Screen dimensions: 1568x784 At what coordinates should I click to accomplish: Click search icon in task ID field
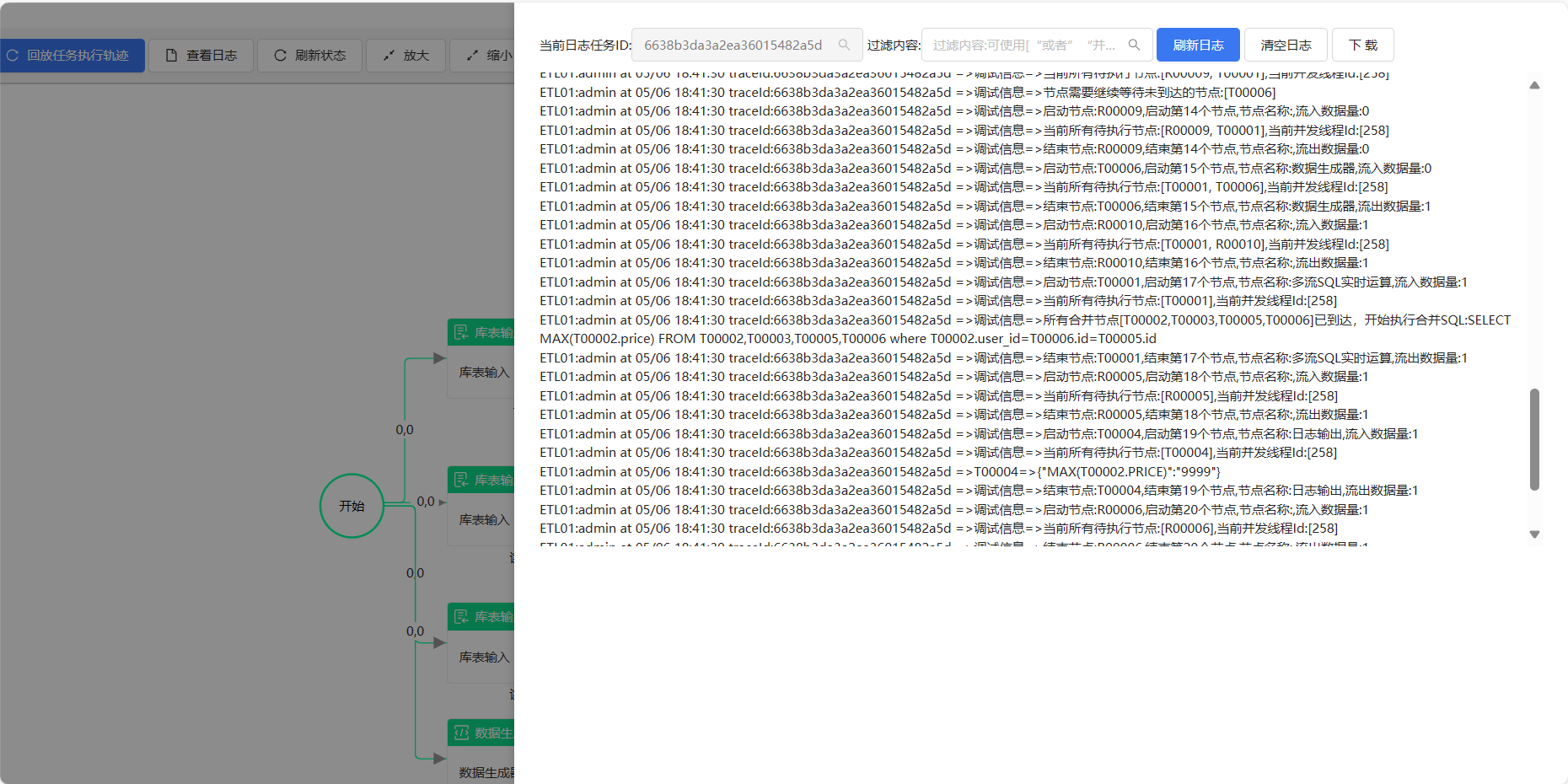[x=844, y=45]
